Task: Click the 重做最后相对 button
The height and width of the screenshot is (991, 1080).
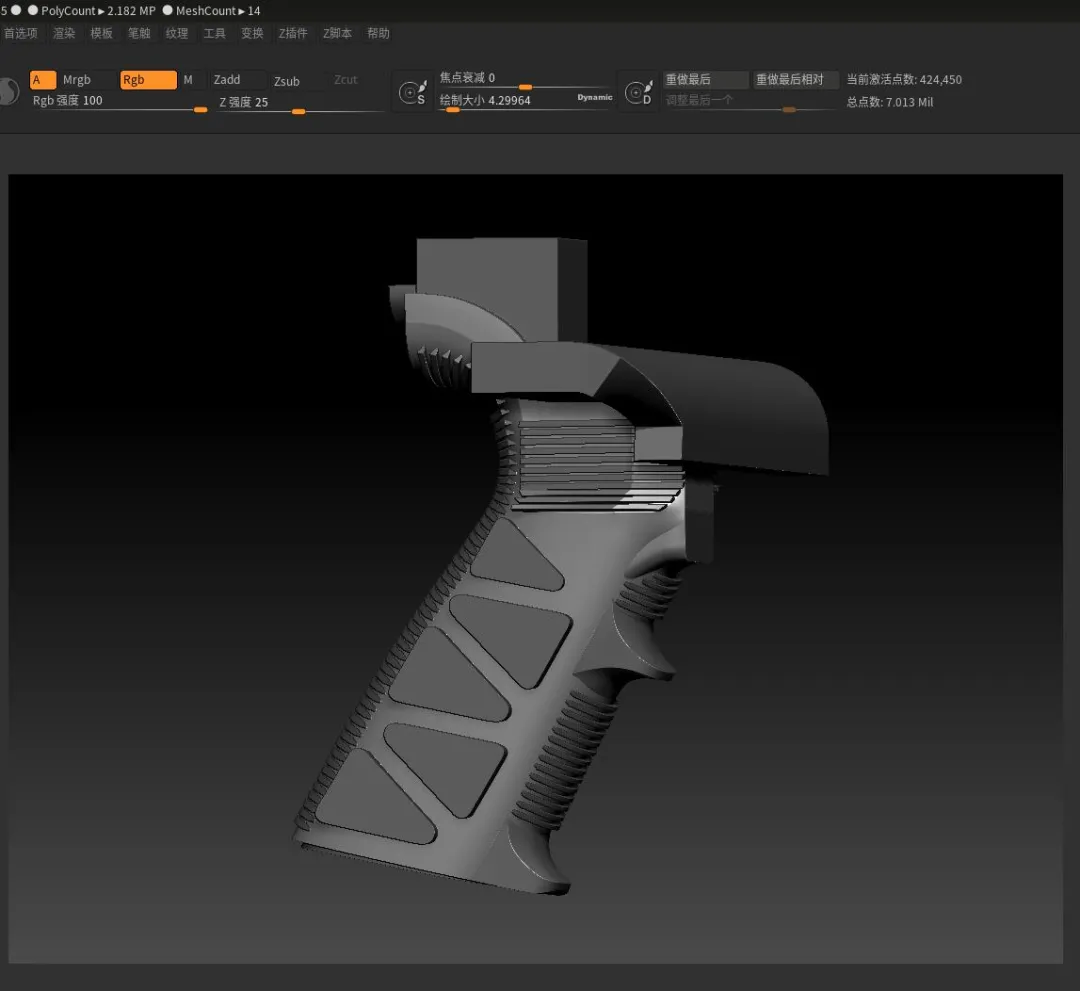Action: tap(796, 80)
